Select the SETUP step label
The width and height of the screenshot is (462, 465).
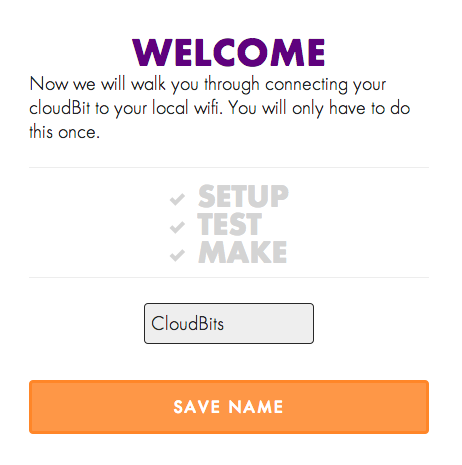pos(243,196)
